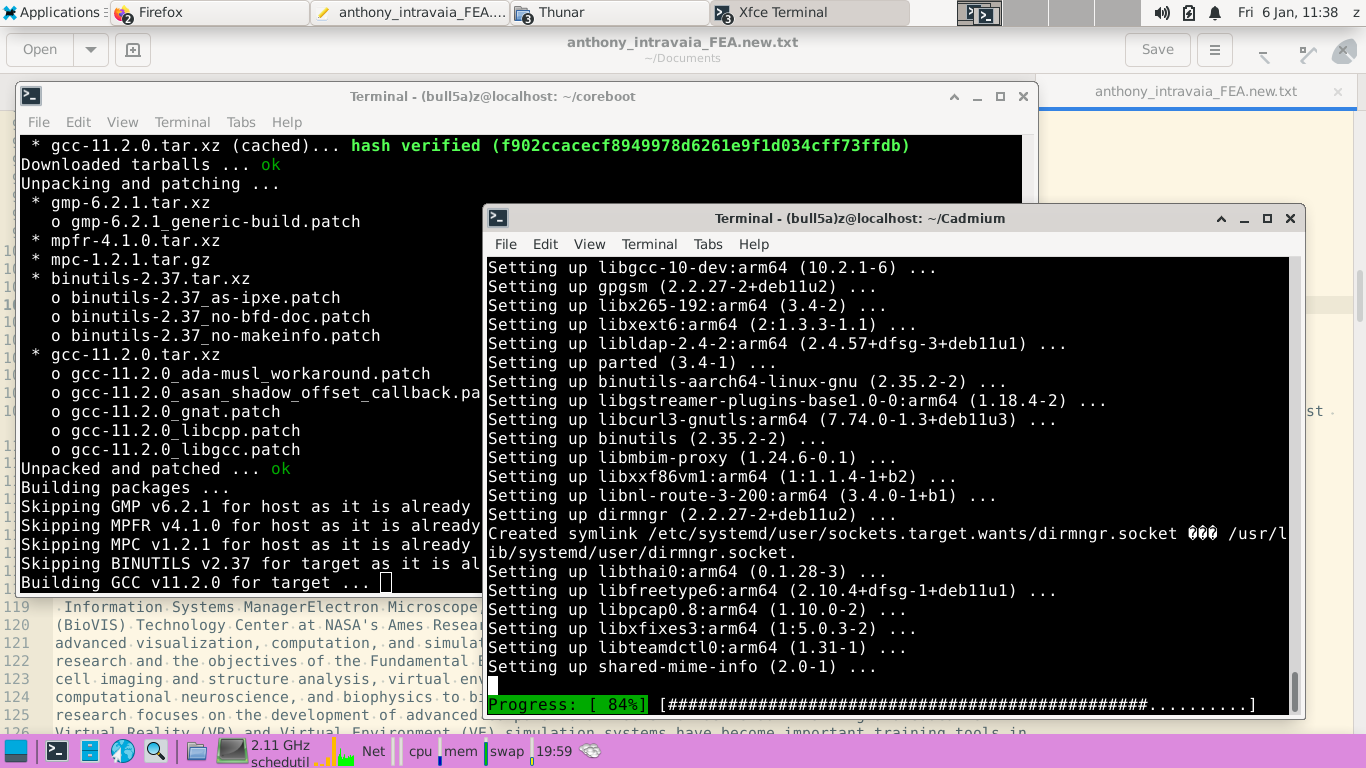Open File menu in the coreboot terminal
The width and height of the screenshot is (1366, 768).
(38, 122)
